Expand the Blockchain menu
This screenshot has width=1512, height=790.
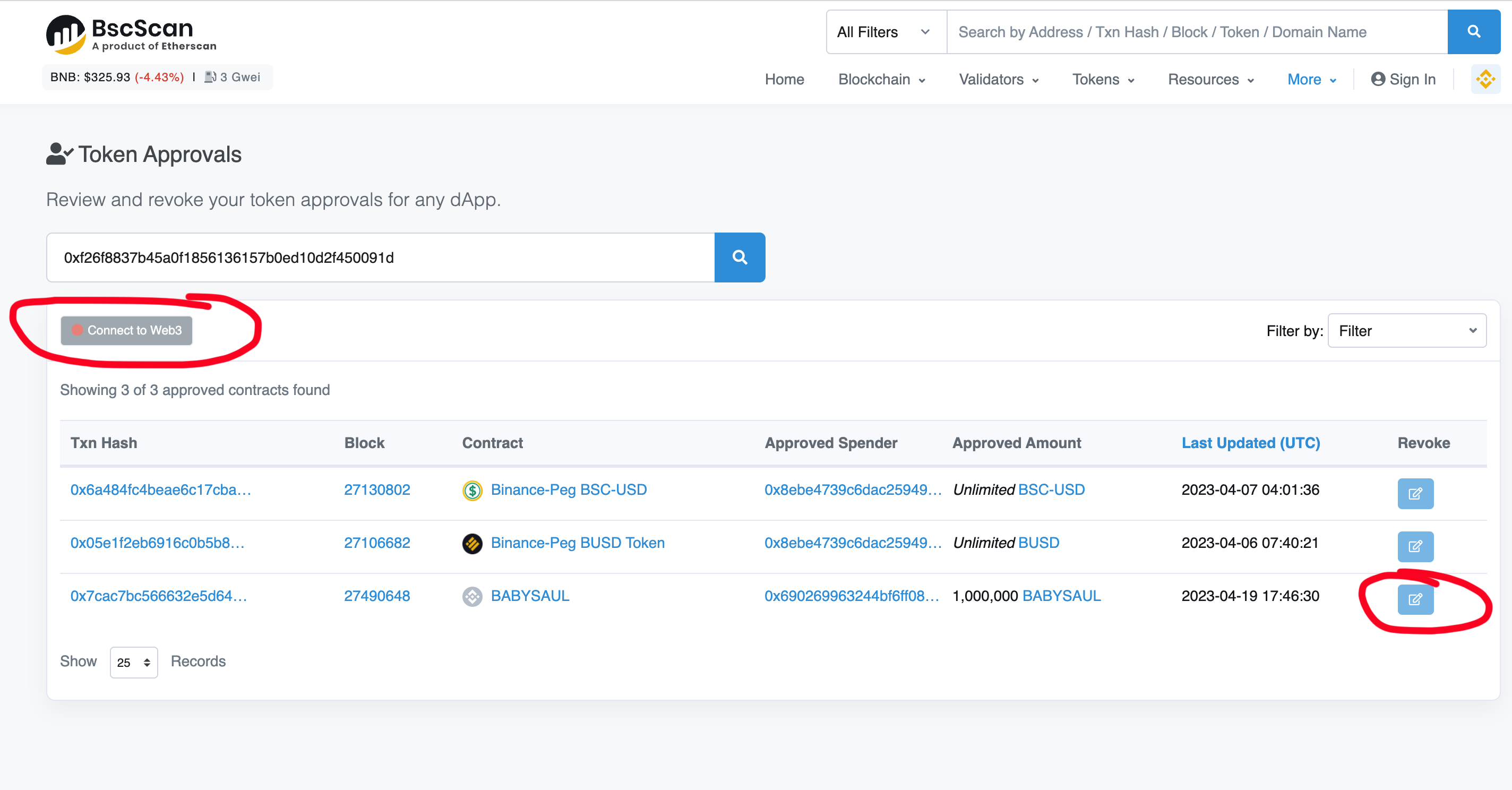882,79
